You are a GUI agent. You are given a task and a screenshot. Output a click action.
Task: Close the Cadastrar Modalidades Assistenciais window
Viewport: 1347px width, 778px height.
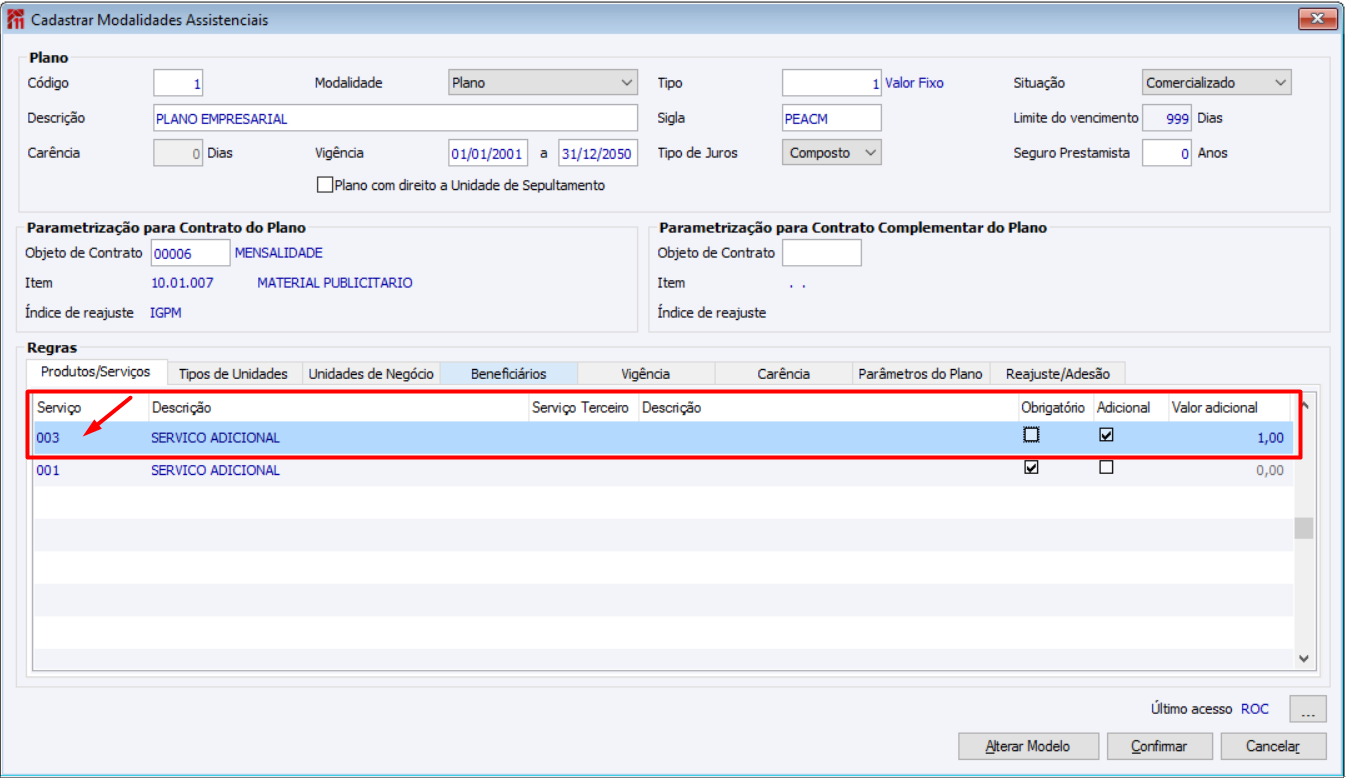tap(1317, 19)
